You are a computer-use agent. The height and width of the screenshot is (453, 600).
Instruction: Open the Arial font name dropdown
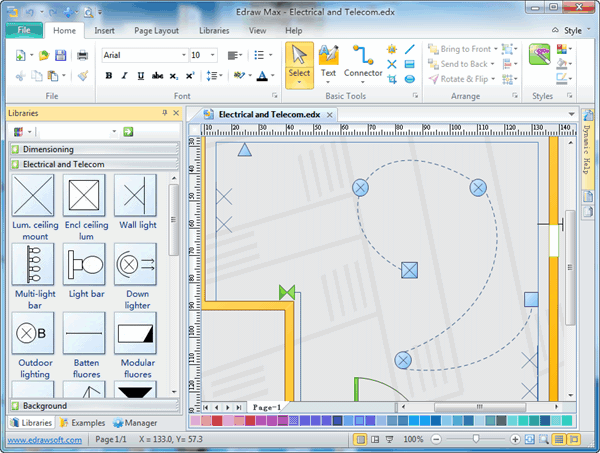182,55
